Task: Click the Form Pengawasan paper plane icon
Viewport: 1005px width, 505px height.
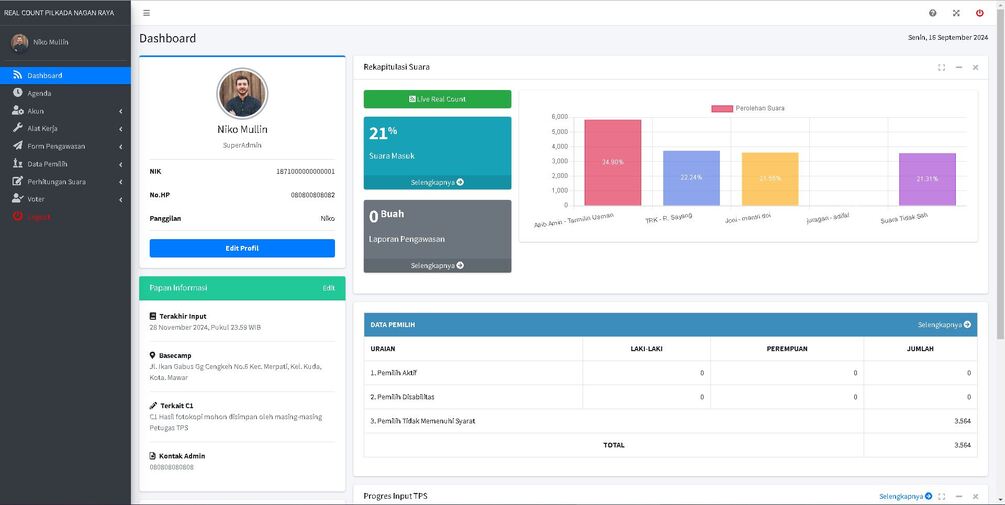Action: coord(17,146)
